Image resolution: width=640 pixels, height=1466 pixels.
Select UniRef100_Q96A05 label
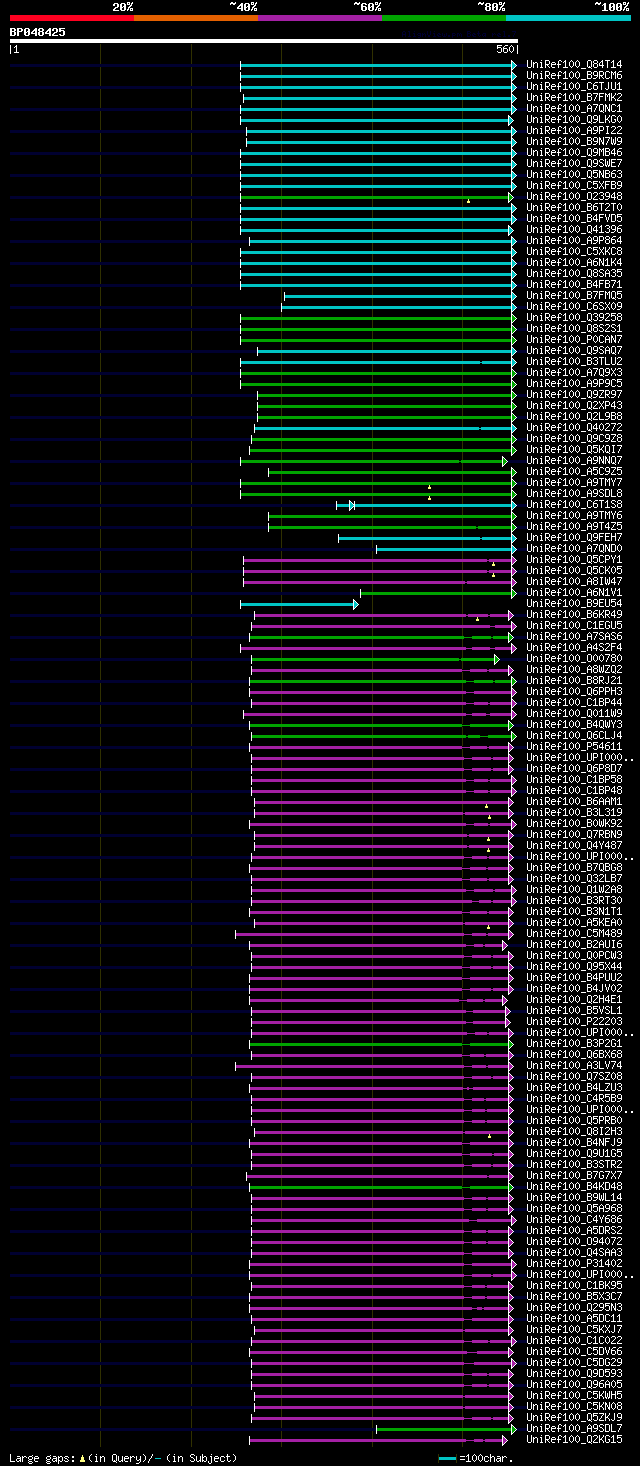pos(574,1384)
